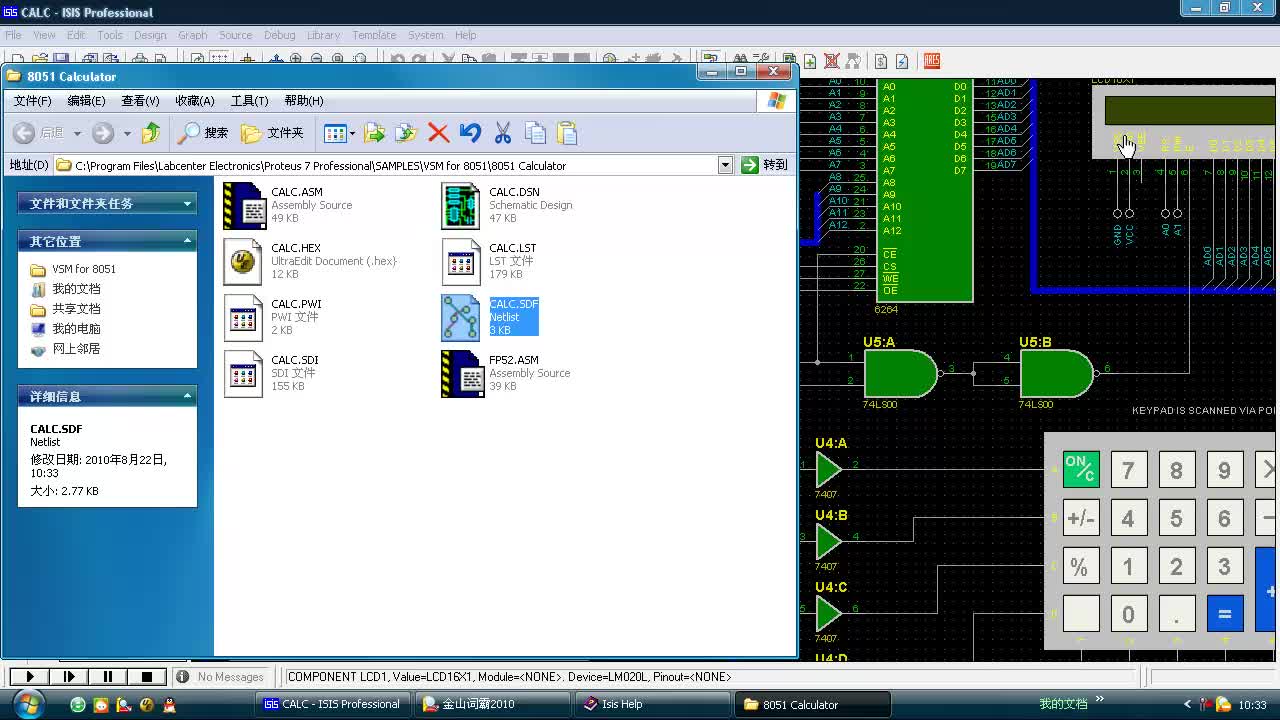Click the simulation Step button
The image size is (1280, 720).
(69, 677)
